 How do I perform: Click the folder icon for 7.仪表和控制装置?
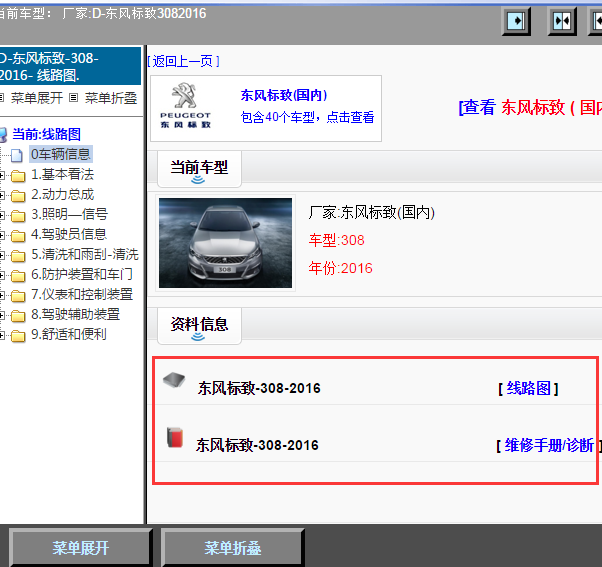pos(18,295)
